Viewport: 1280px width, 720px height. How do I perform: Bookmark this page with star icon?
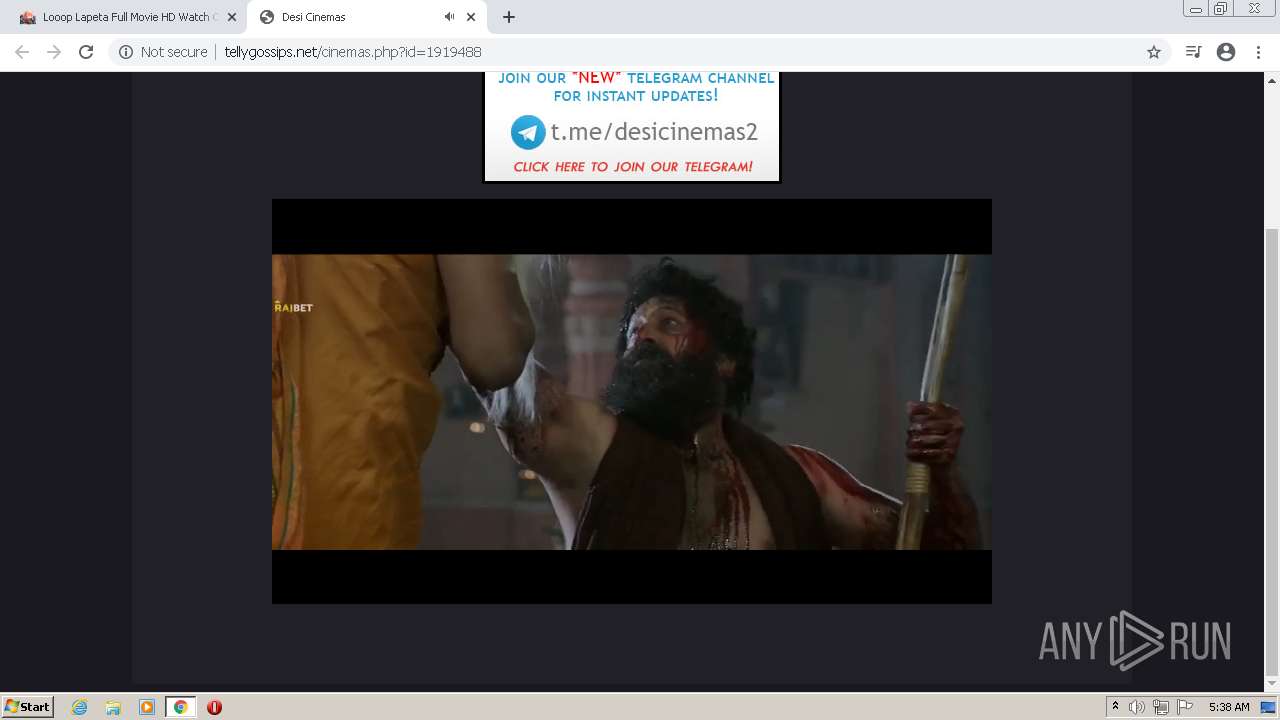click(1154, 52)
